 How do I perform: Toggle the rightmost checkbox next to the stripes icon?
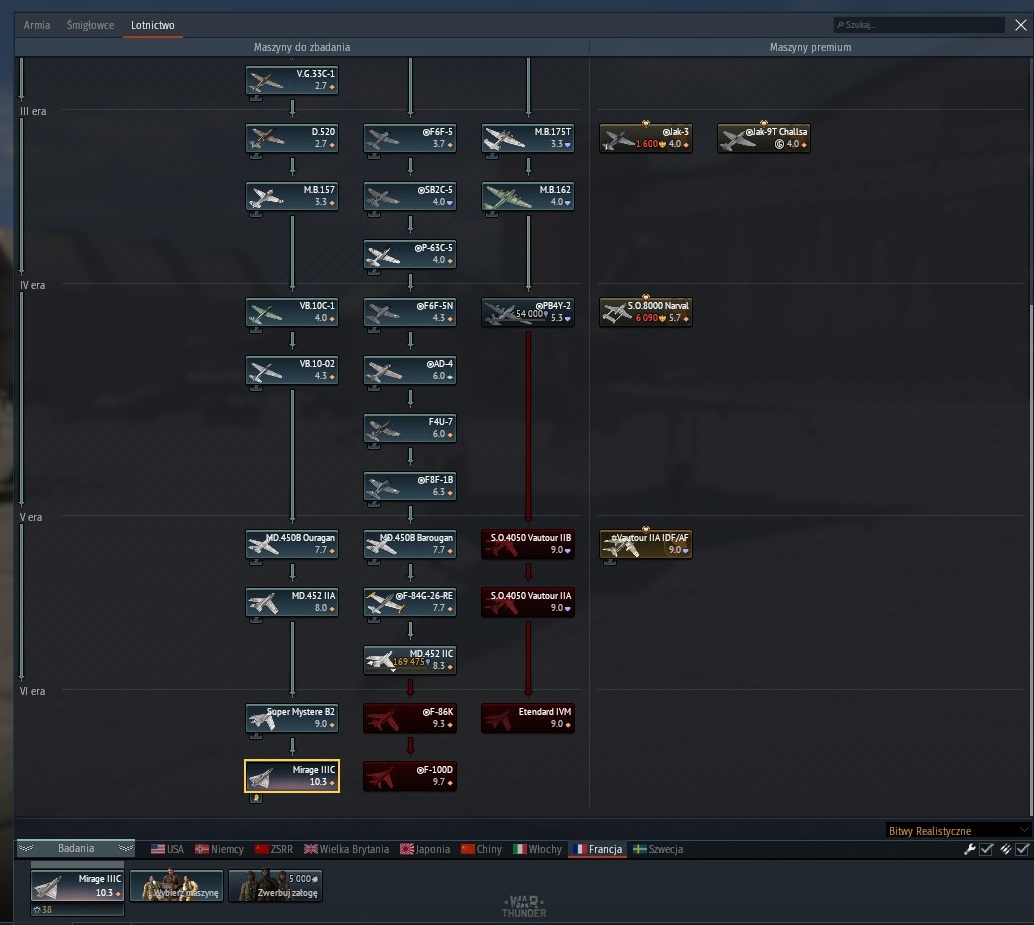pos(1022,849)
